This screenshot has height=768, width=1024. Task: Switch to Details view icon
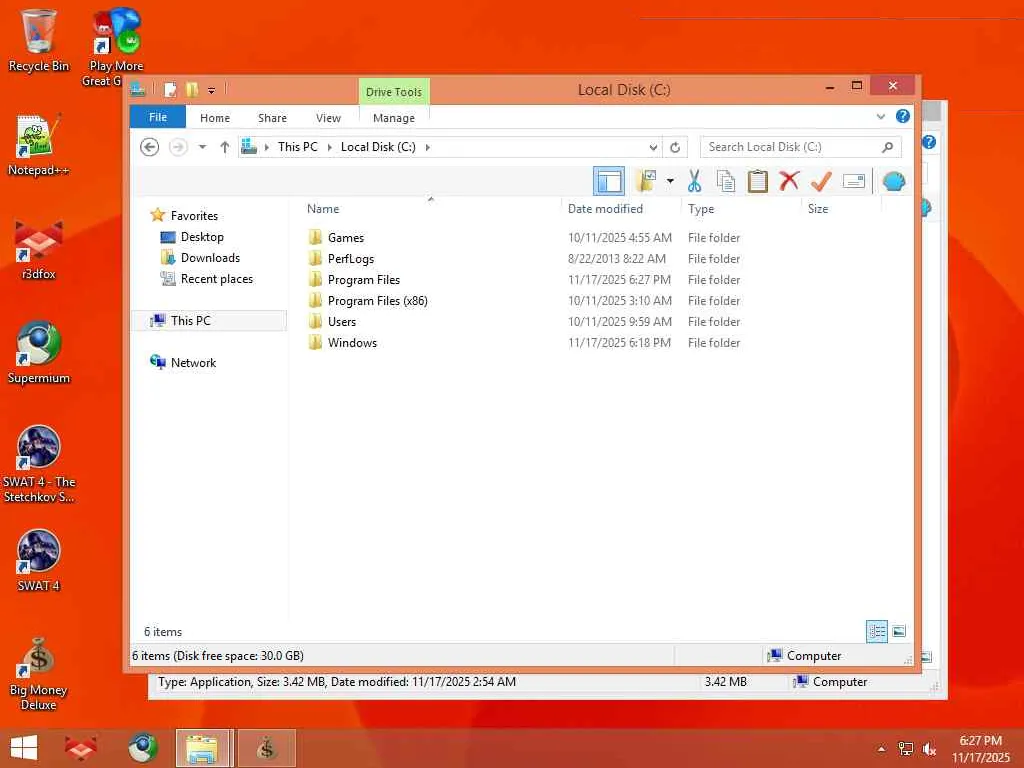coord(876,631)
